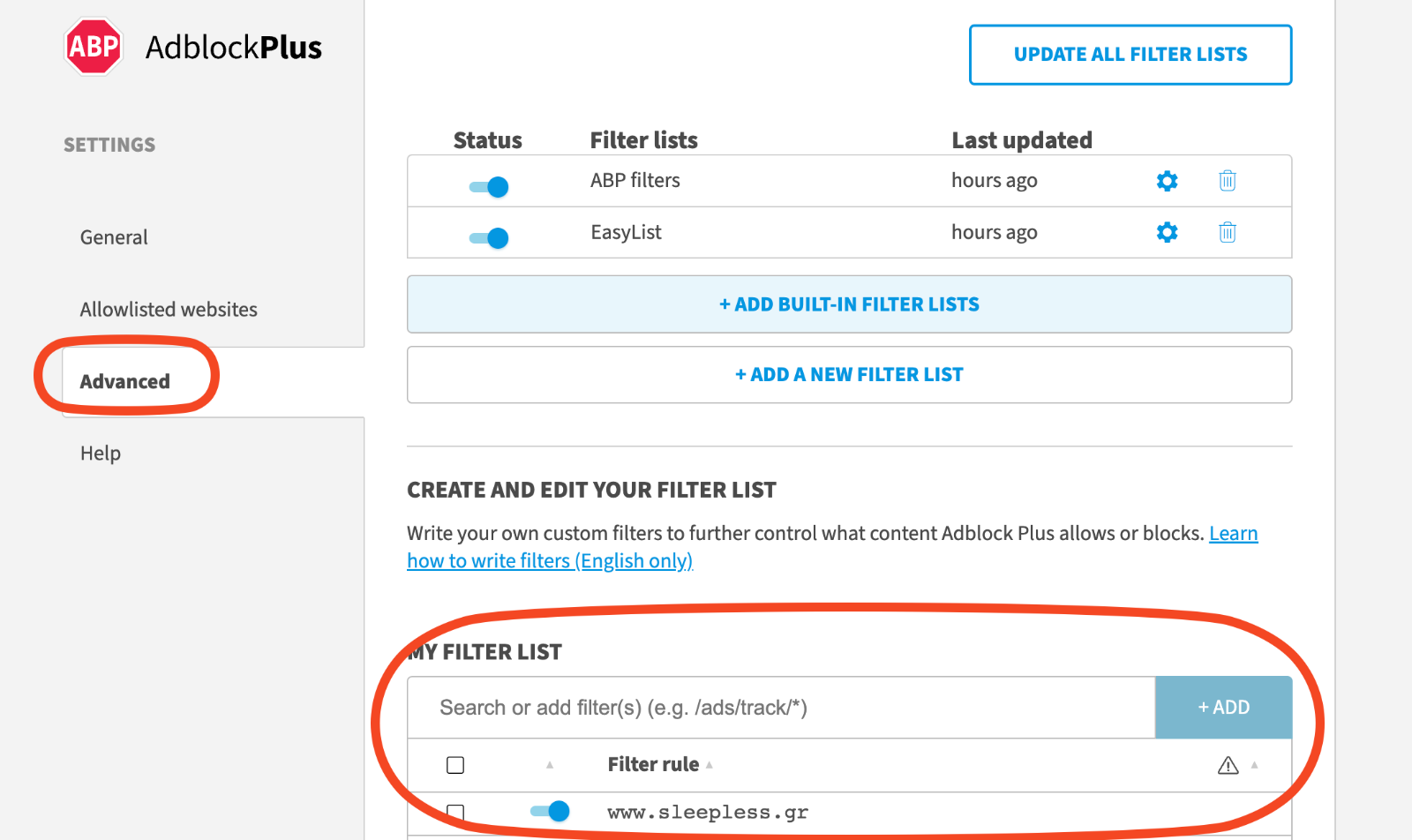The height and width of the screenshot is (840, 1412).
Task: Click the search or add filter field
Action: click(x=781, y=708)
